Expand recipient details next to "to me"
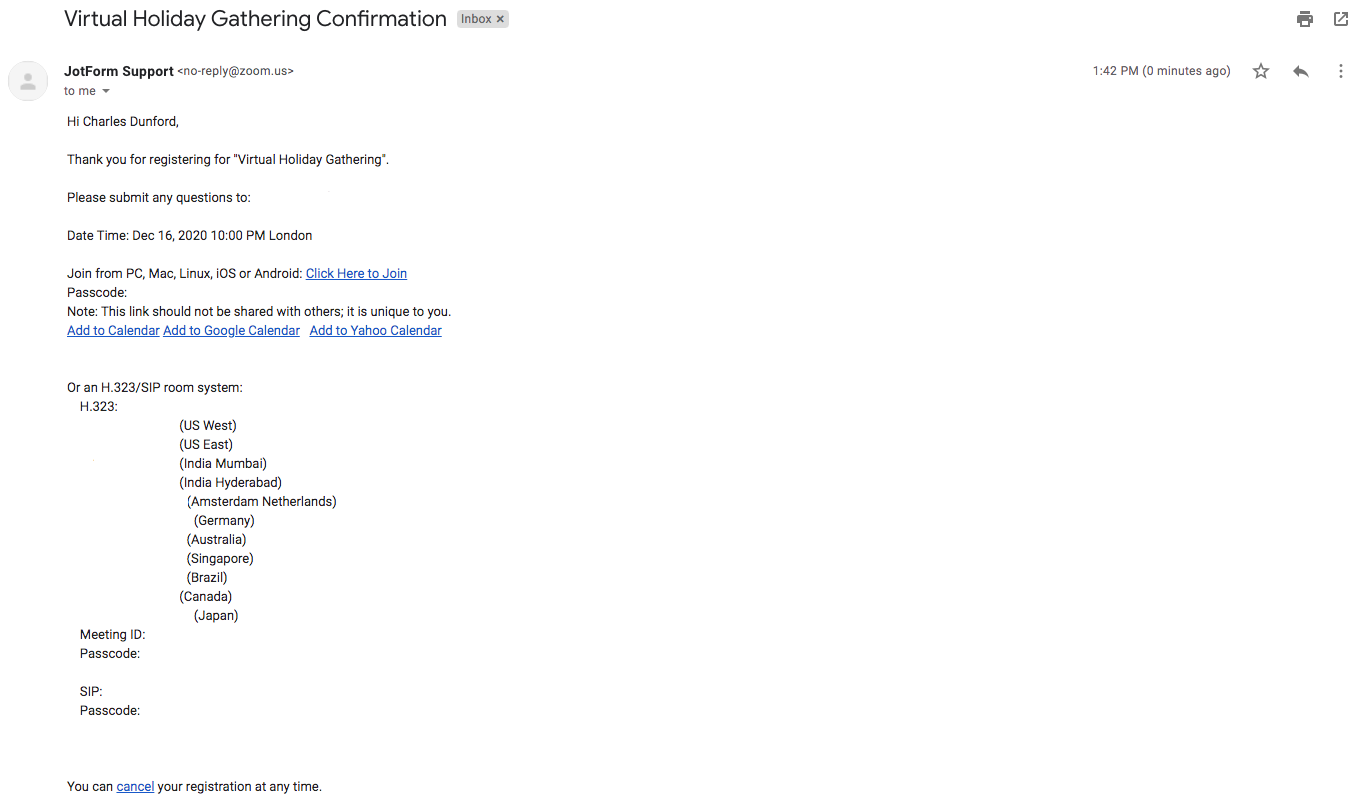1361x806 pixels. pyautogui.click(x=106, y=91)
